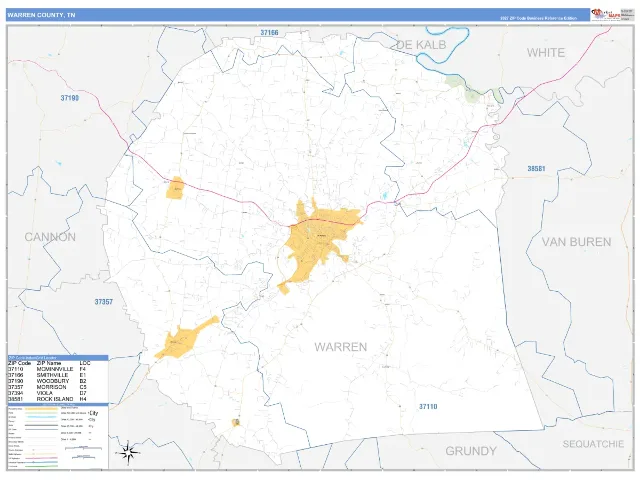Click the bottom green legend line swatch

pos(41,467)
